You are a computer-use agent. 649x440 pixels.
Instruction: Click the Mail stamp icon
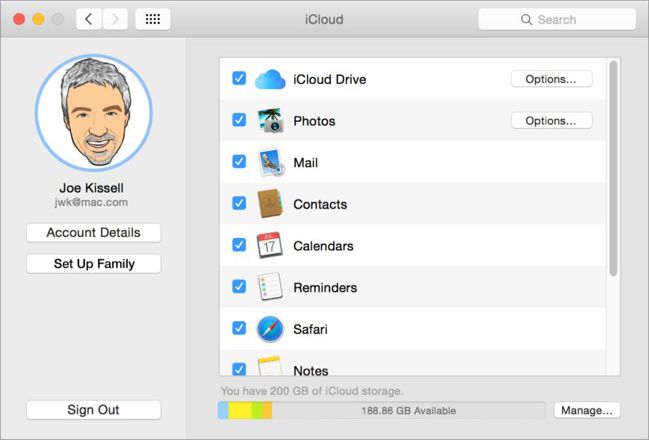tap(271, 162)
